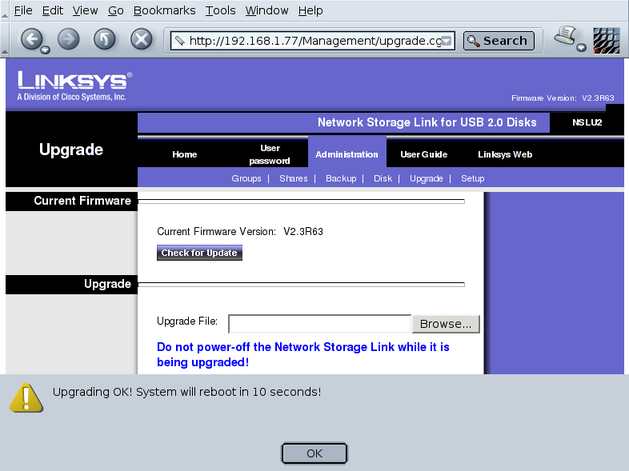This screenshot has height=471, width=629.
Task: Go to the Groups admin link
Action: pyautogui.click(x=246, y=179)
